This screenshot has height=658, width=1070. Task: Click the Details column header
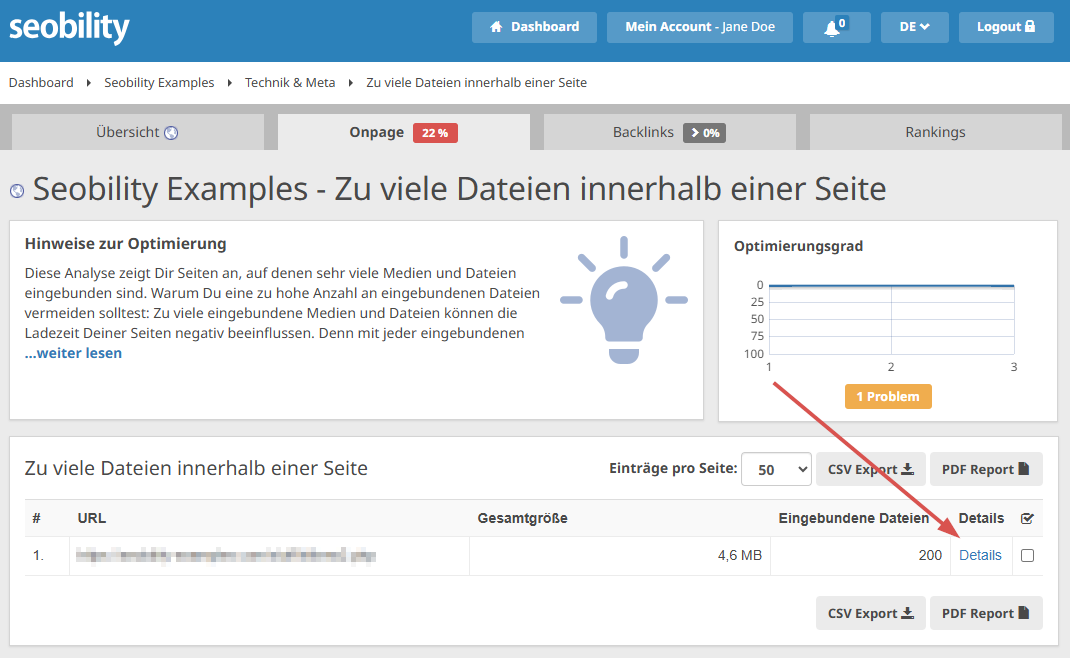coord(981,518)
